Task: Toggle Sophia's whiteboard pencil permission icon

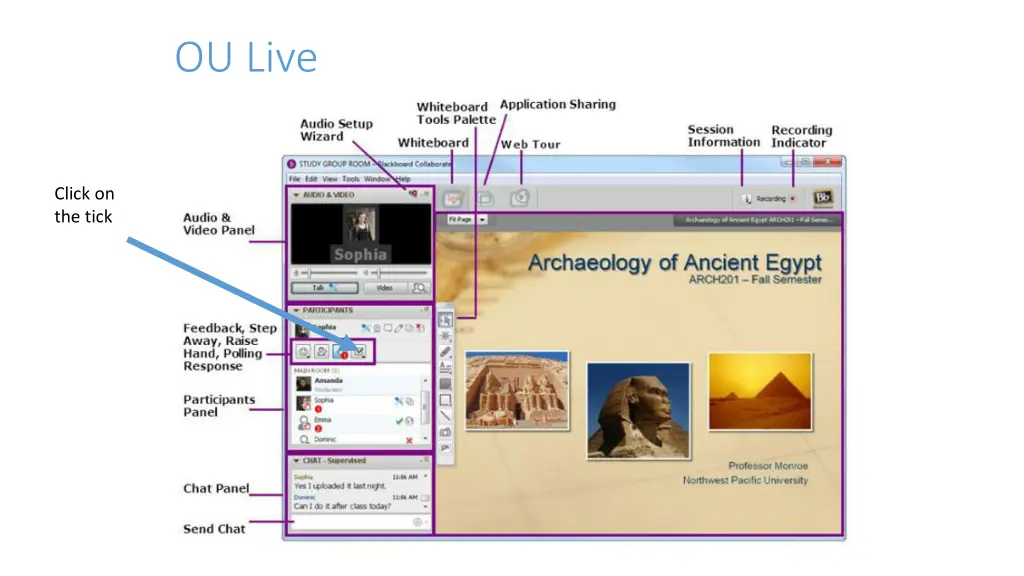Action: coord(398,328)
